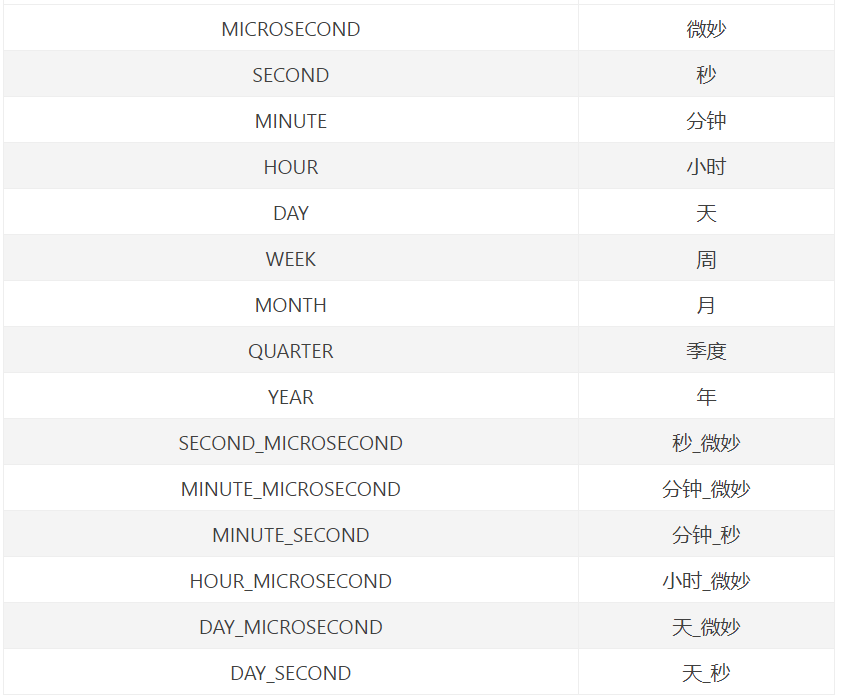This screenshot has height=695, width=841.
Task: Select the QUARTER cell
Action: pos(291,351)
